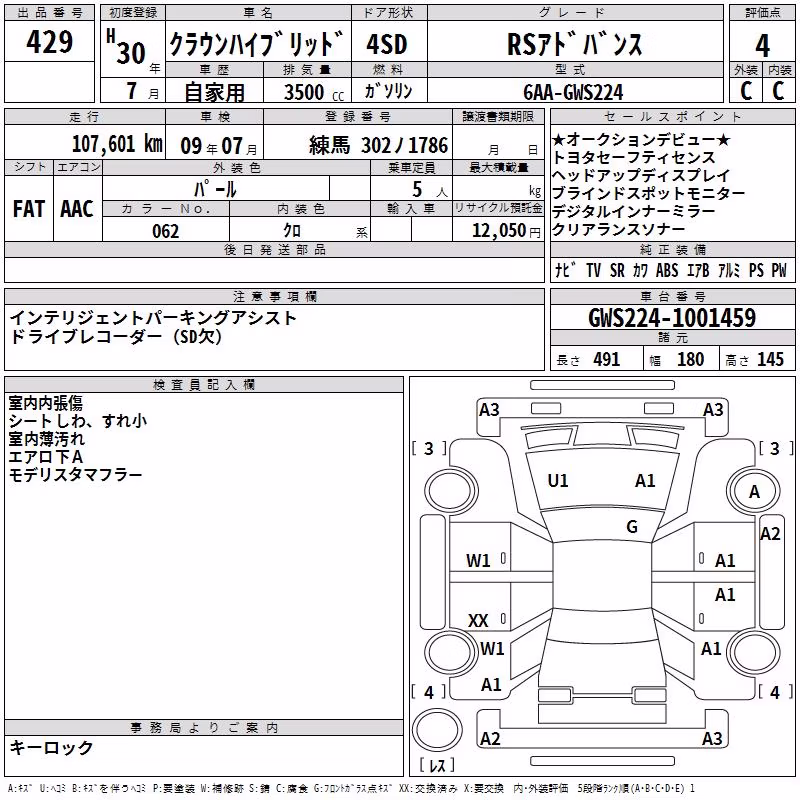800x800 pixels.
Task: Select sales point デジタルインナーミラー
Action: (634, 211)
